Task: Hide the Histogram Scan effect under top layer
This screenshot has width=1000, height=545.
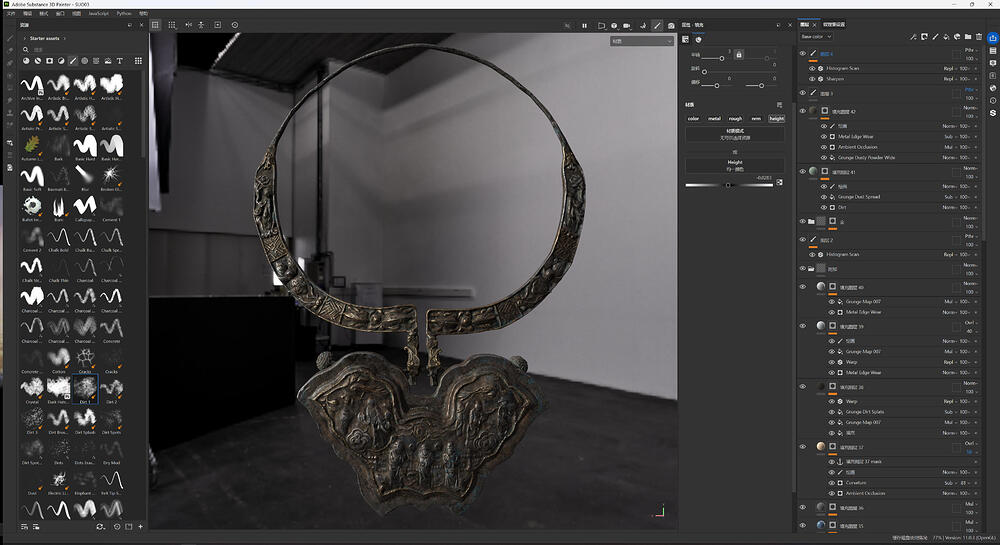Action: 812,68
